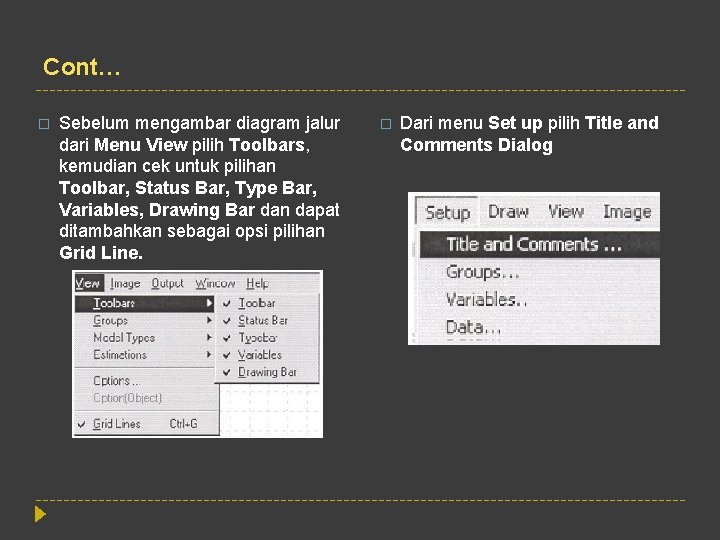
Task: Toggle the Variables checkbox in submenu
Action: (226, 355)
